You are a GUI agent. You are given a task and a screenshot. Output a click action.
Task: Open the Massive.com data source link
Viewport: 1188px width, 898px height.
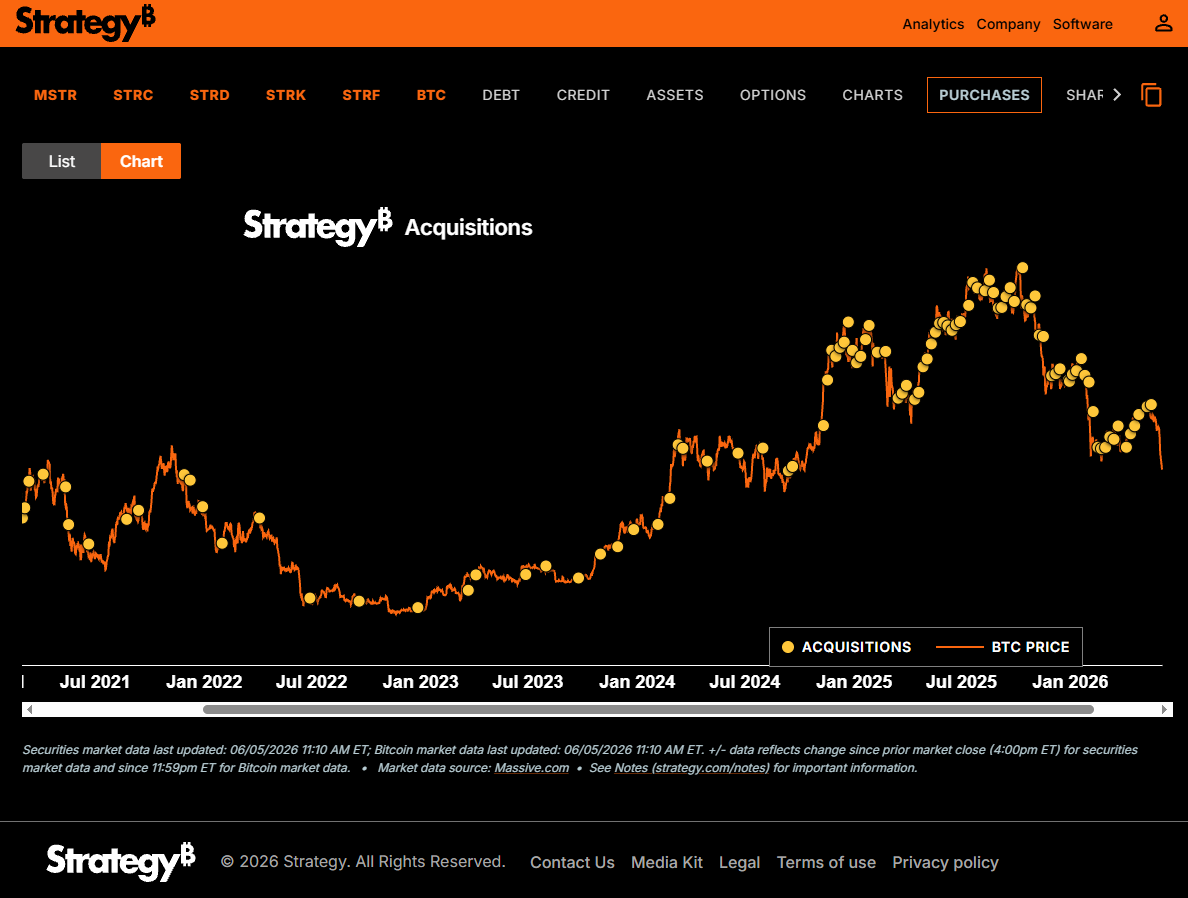tap(531, 768)
